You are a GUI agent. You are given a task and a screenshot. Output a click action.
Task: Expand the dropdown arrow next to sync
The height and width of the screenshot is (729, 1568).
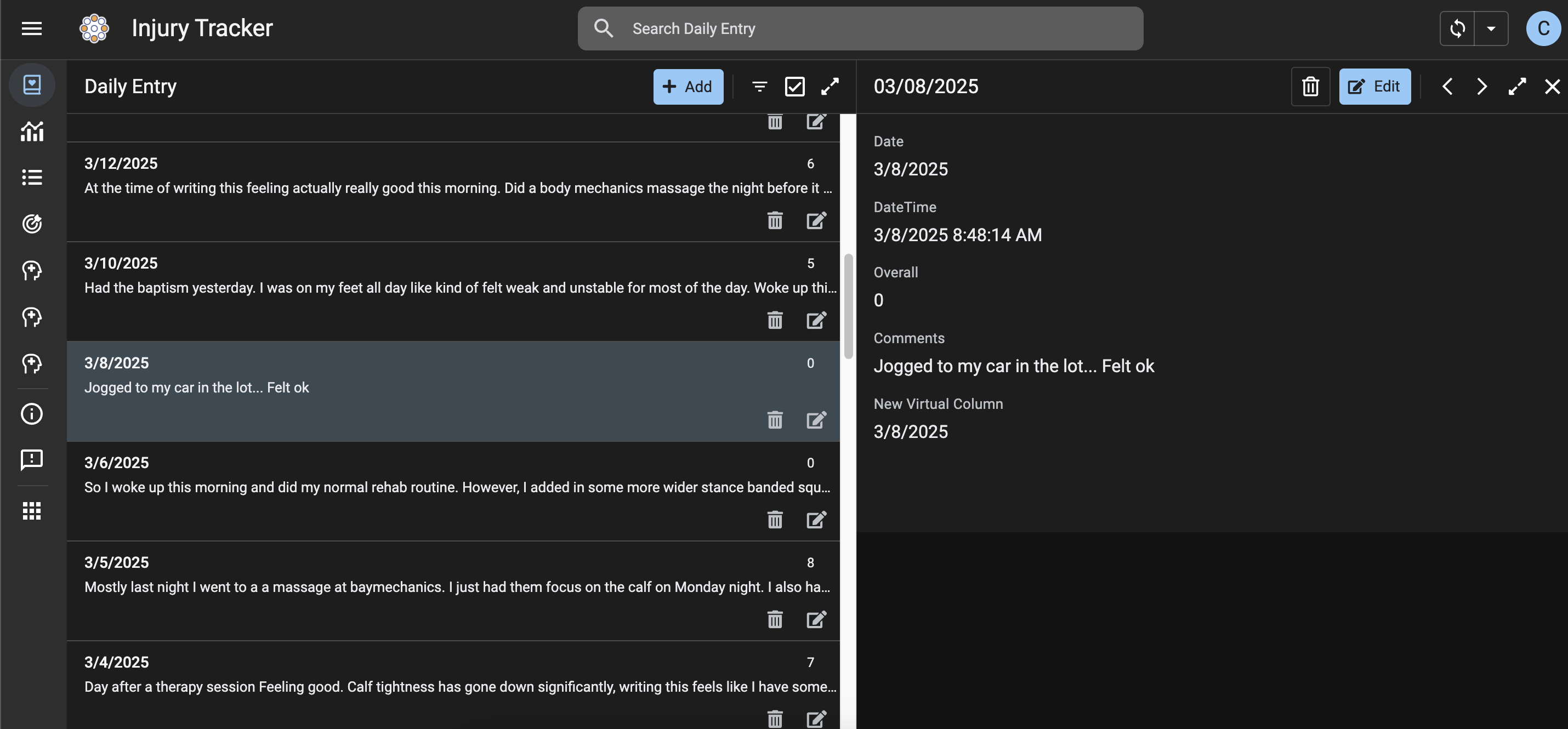1491,29
